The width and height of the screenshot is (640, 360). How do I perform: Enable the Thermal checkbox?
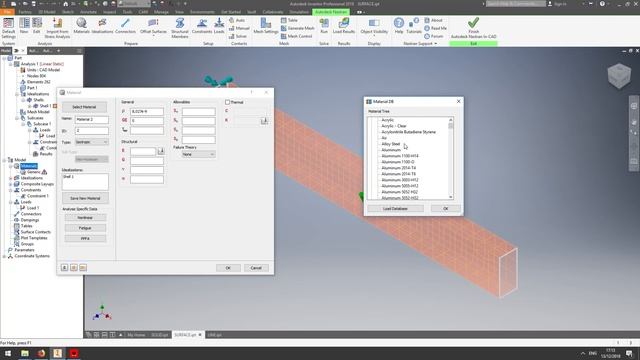[x=227, y=102]
